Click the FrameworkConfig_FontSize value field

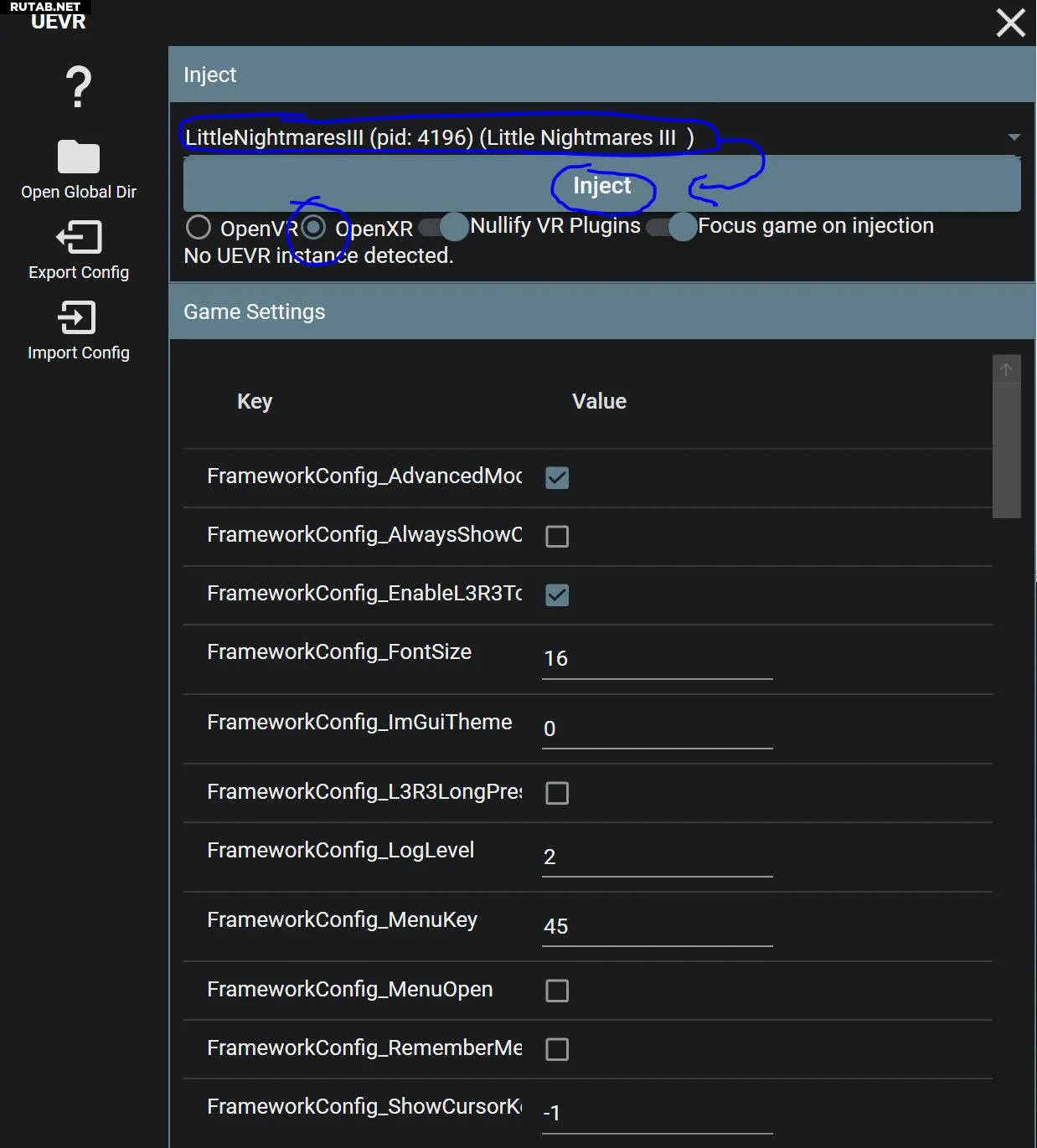tap(657, 659)
